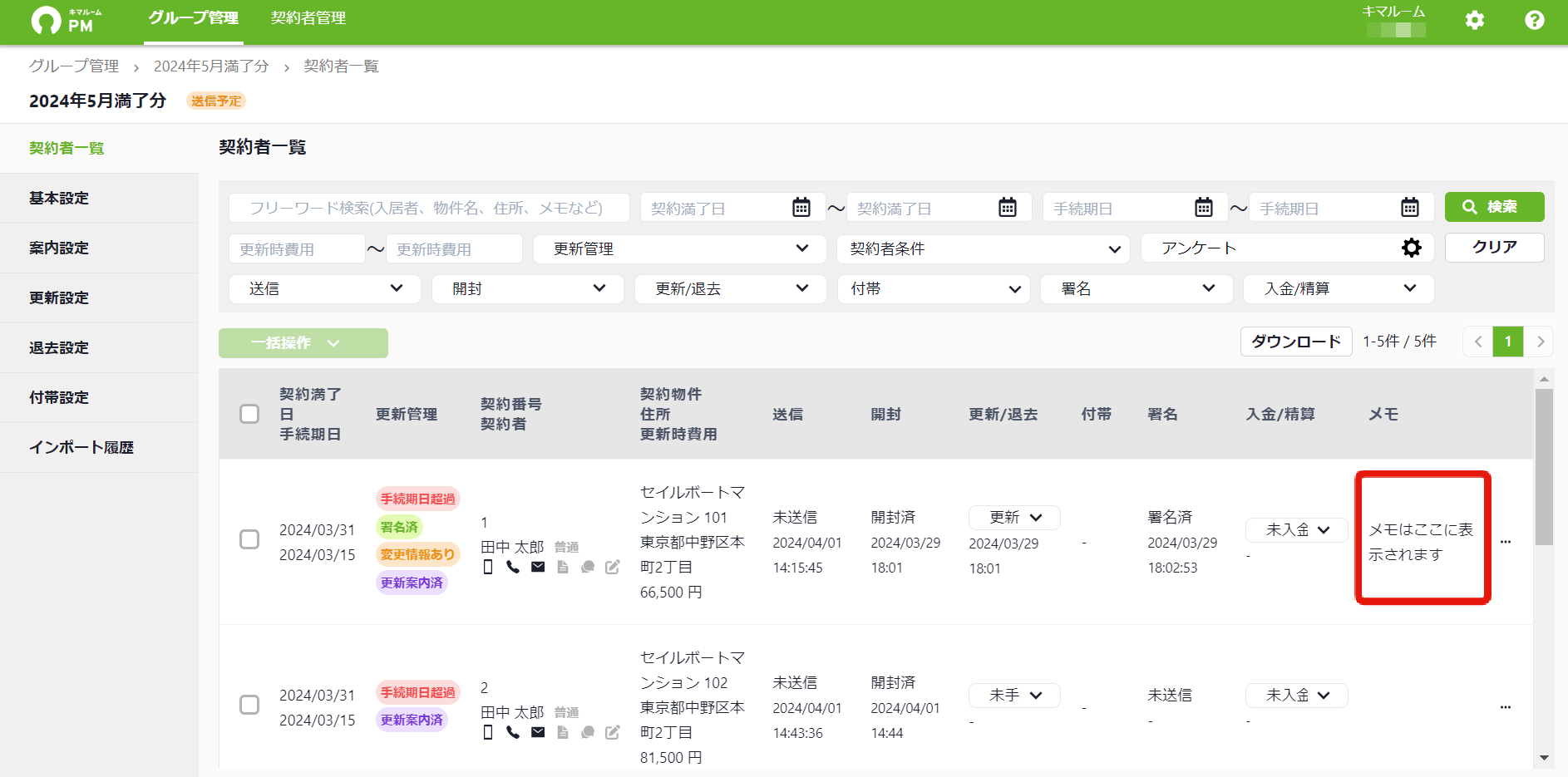Open calendar for second 契約満了日 field

pos(1008,207)
